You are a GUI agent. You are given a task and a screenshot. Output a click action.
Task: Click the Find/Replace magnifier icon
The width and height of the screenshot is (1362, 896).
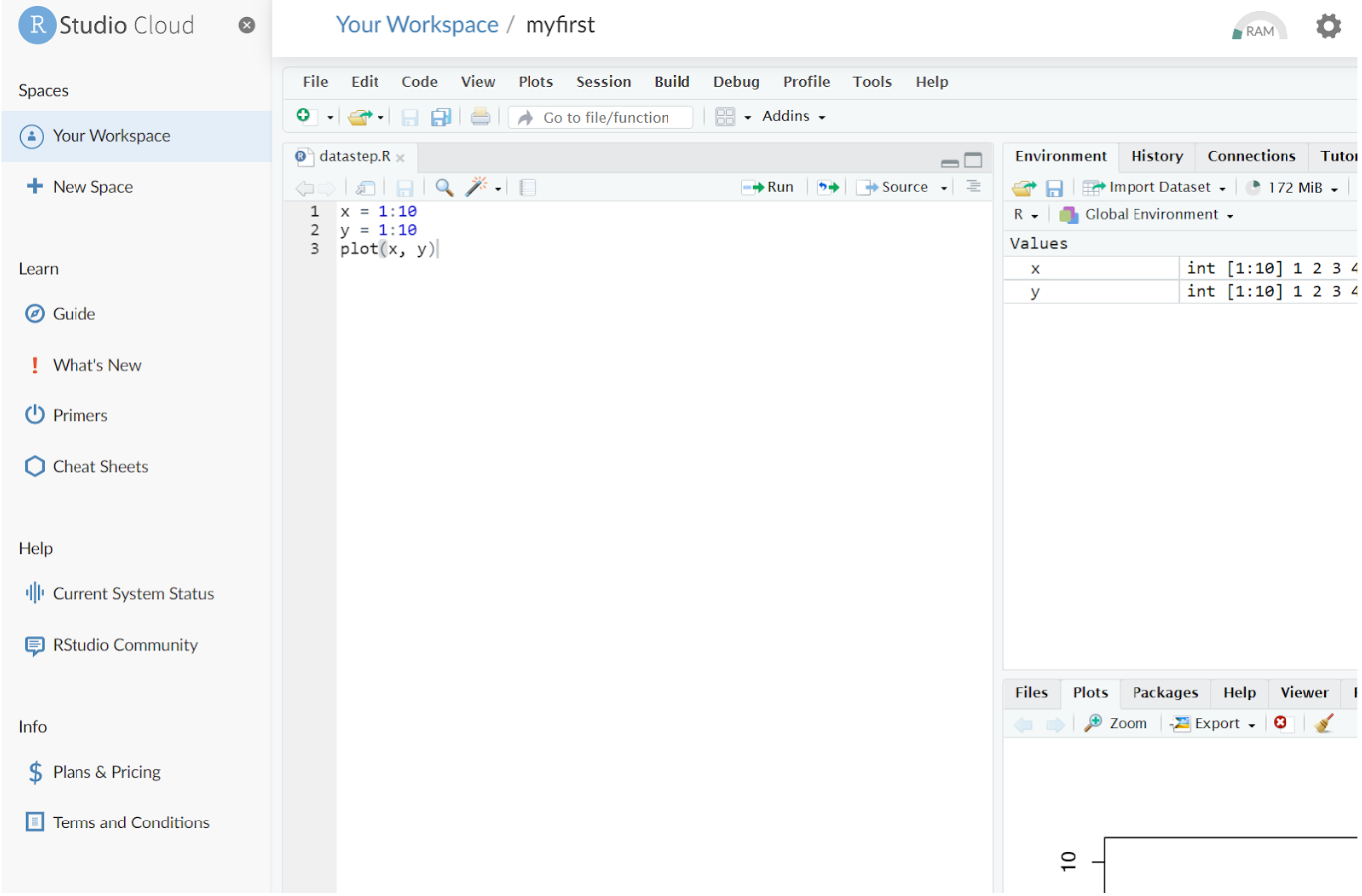tap(444, 187)
